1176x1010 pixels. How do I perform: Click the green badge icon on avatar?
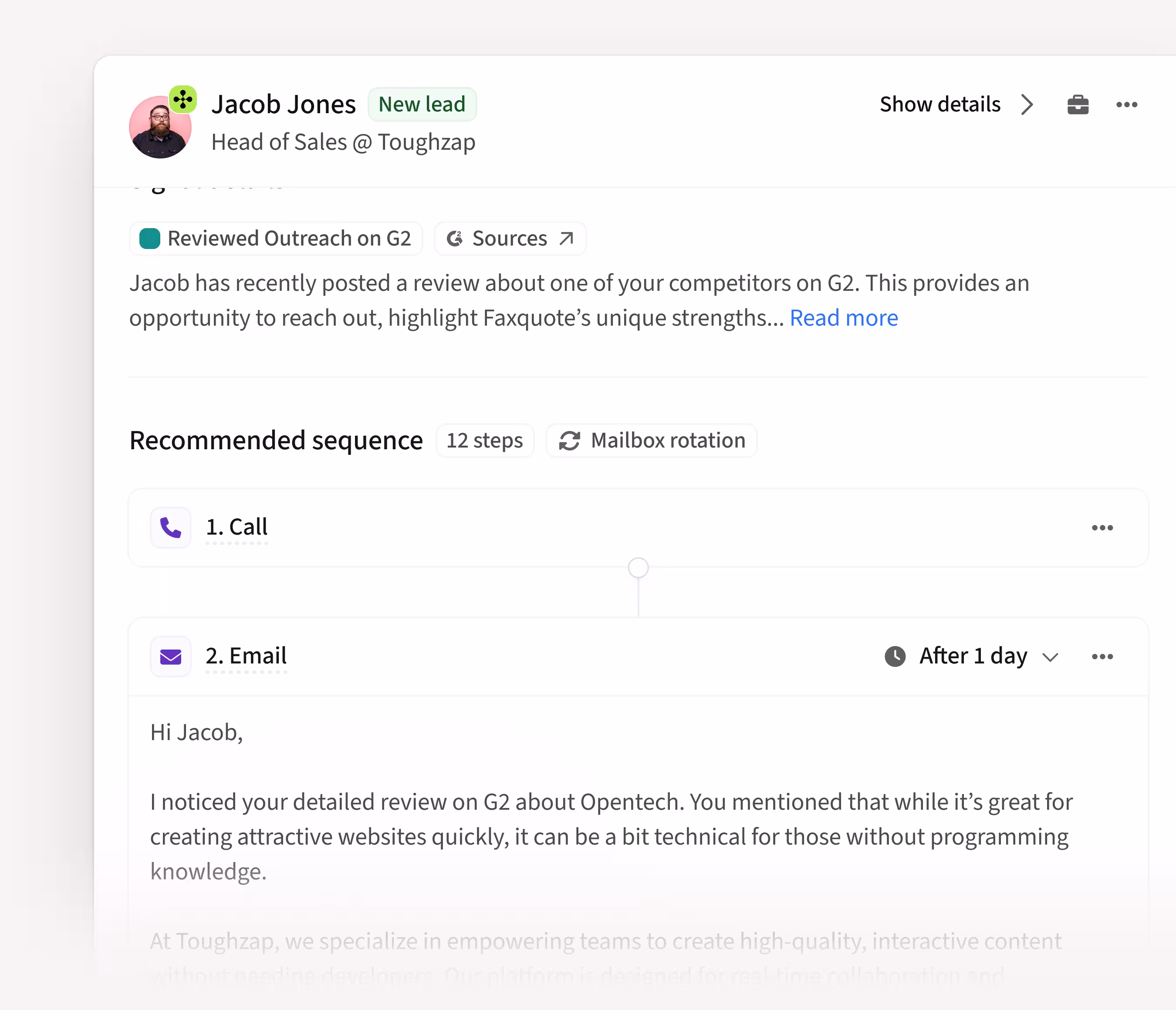[x=183, y=100]
